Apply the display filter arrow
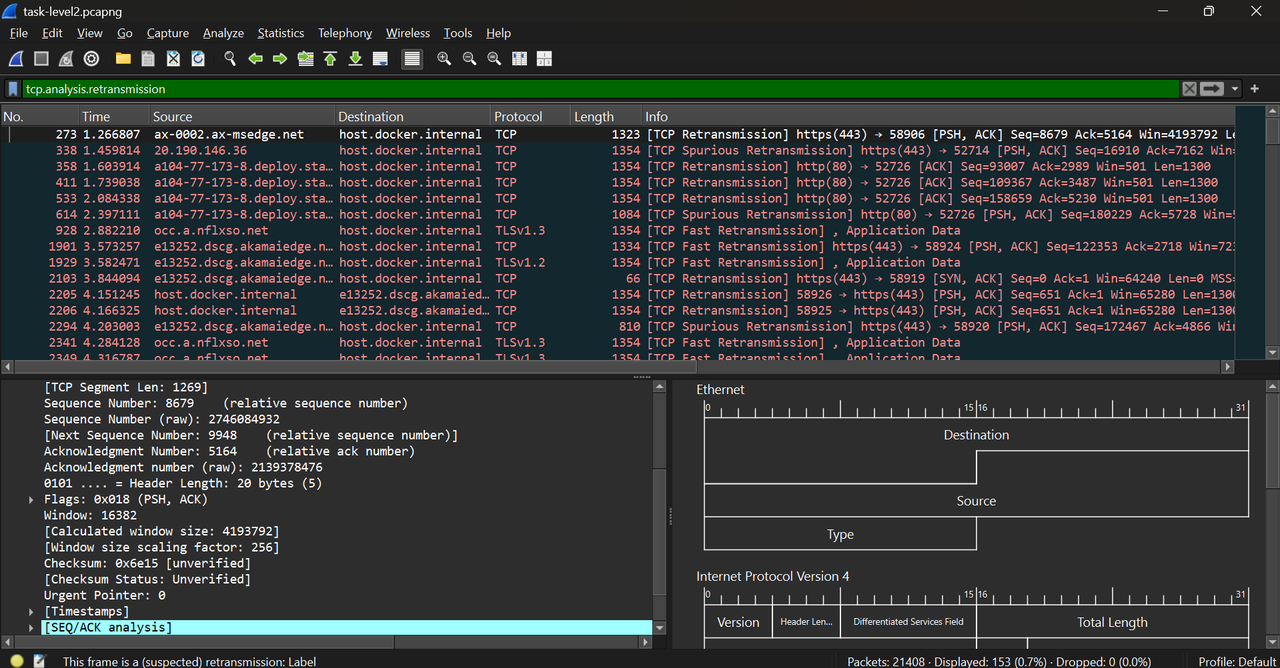Screen dimensions: 1280x668 (x=1212, y=89)
